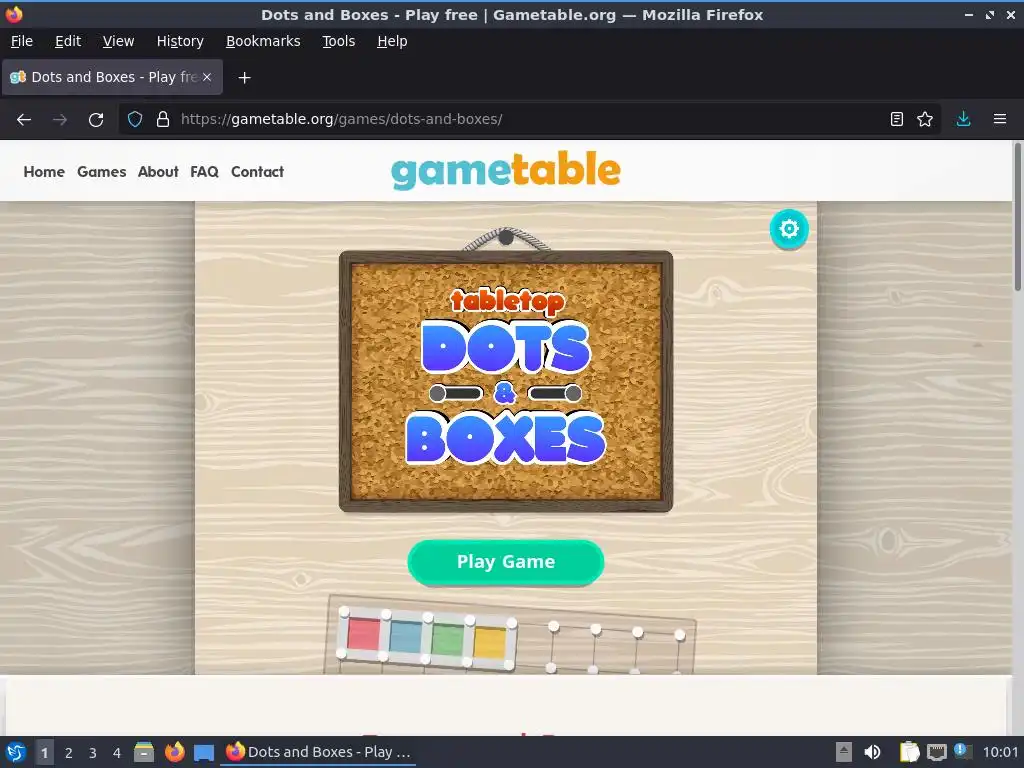Close the Dots and Boxes tab
Image resolution: width=1024 pixels, height=768 pixels.
[x=207, y=77]
